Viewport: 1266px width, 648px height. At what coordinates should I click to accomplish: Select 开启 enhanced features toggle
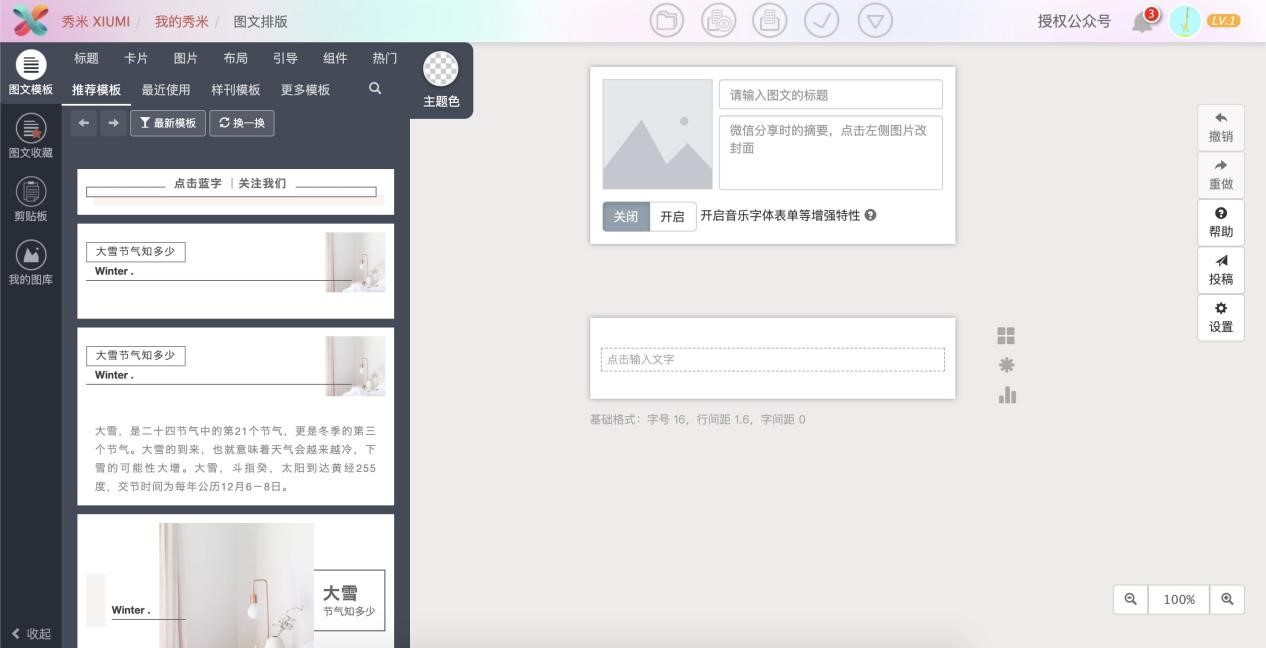[673, 216]
